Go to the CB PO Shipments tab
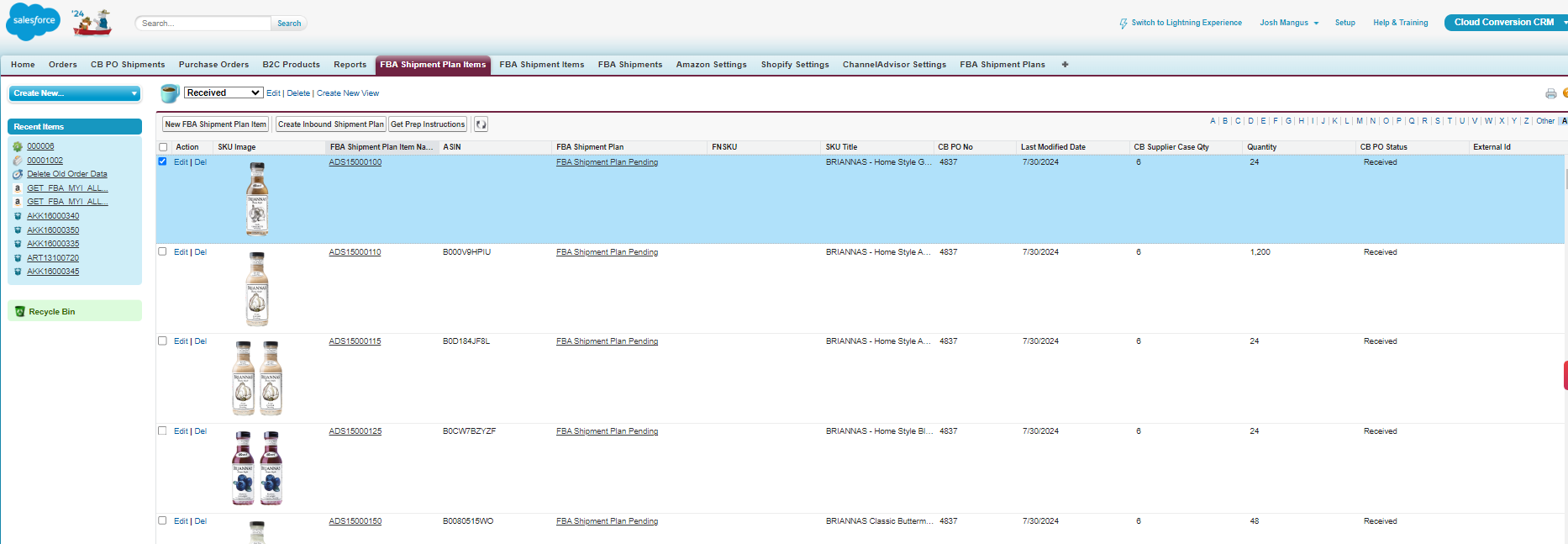Viewport: 1568px width, 544px height. 128,65
